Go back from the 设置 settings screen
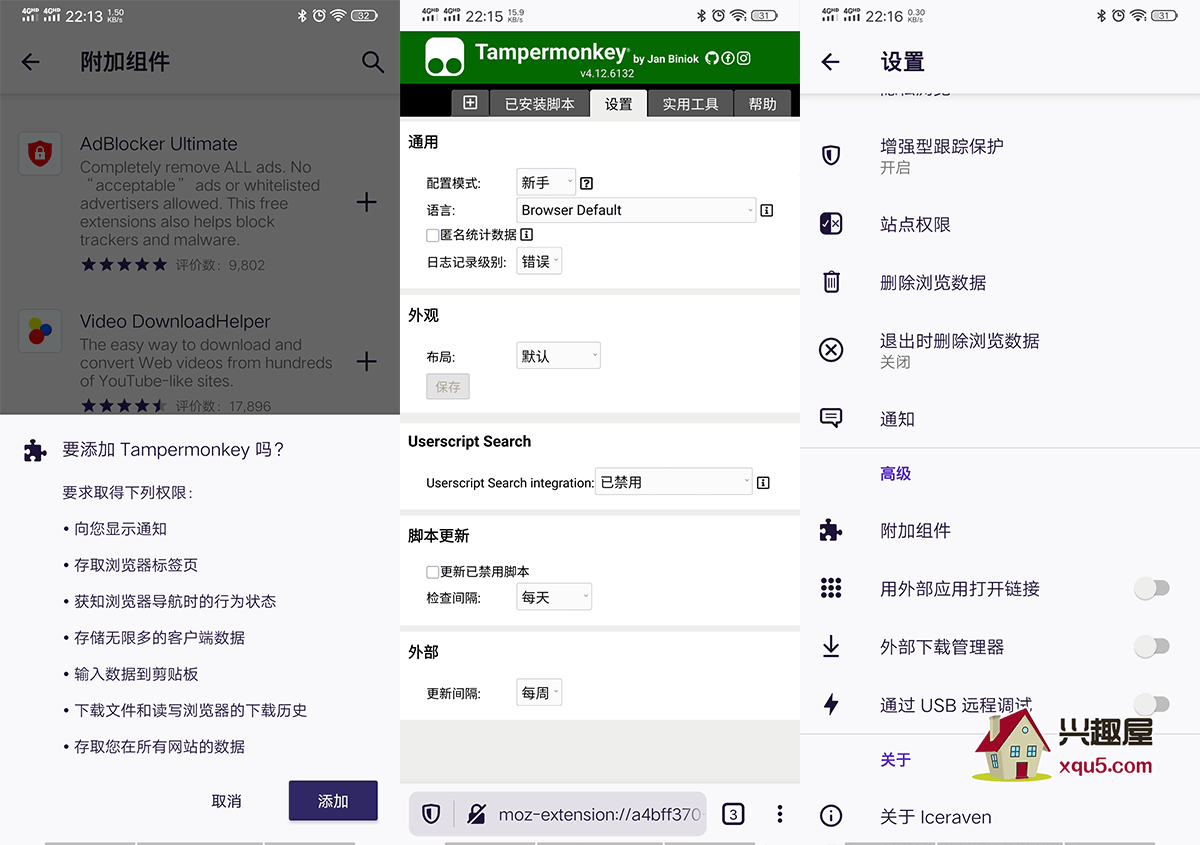The height and width of the screenshot is (845, 1200). (x=830, y=62)
